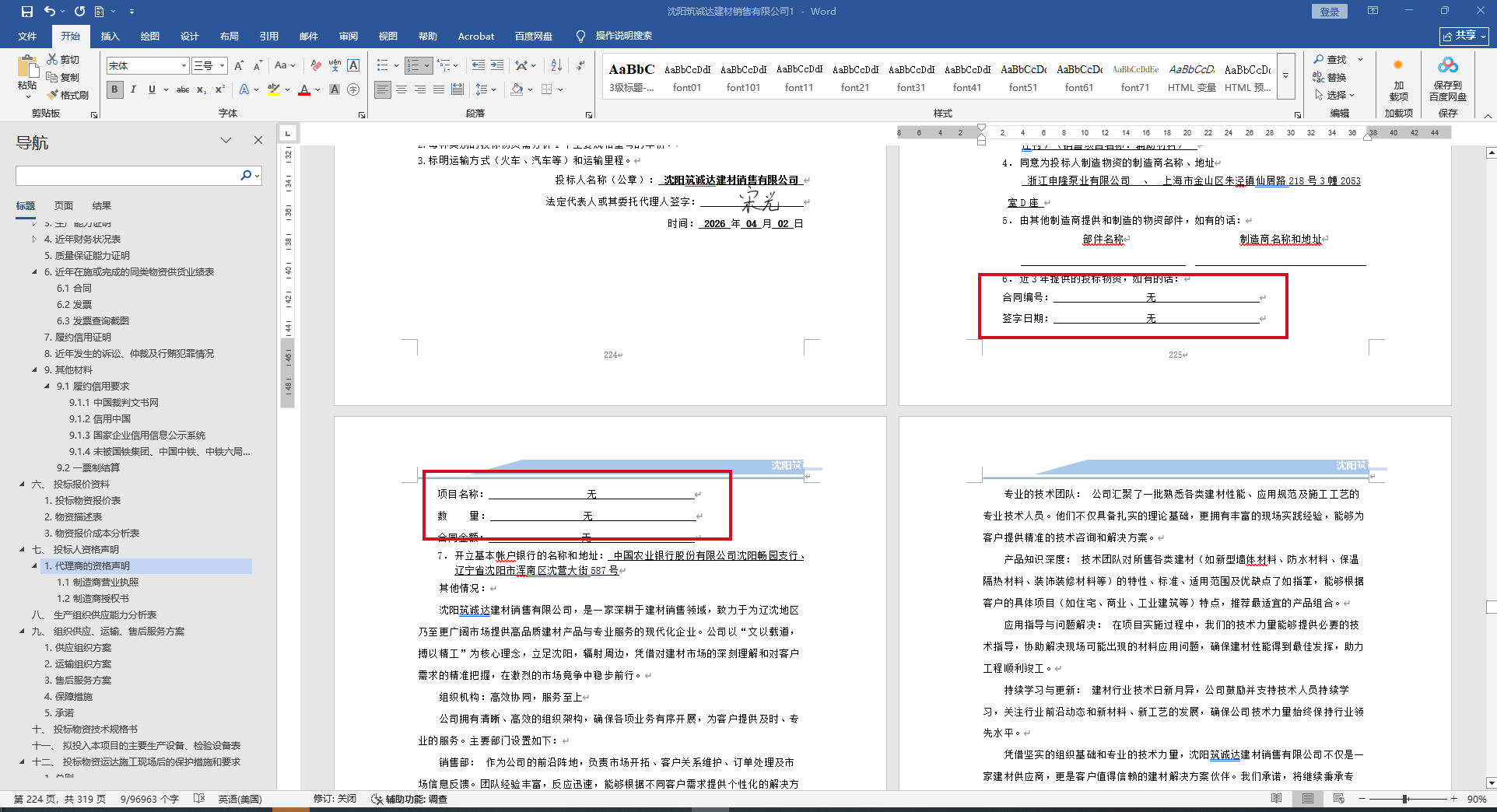Go to heading 九、组织供应、运输、售后服务方案

pyautogui.click(x=108, y=632)
